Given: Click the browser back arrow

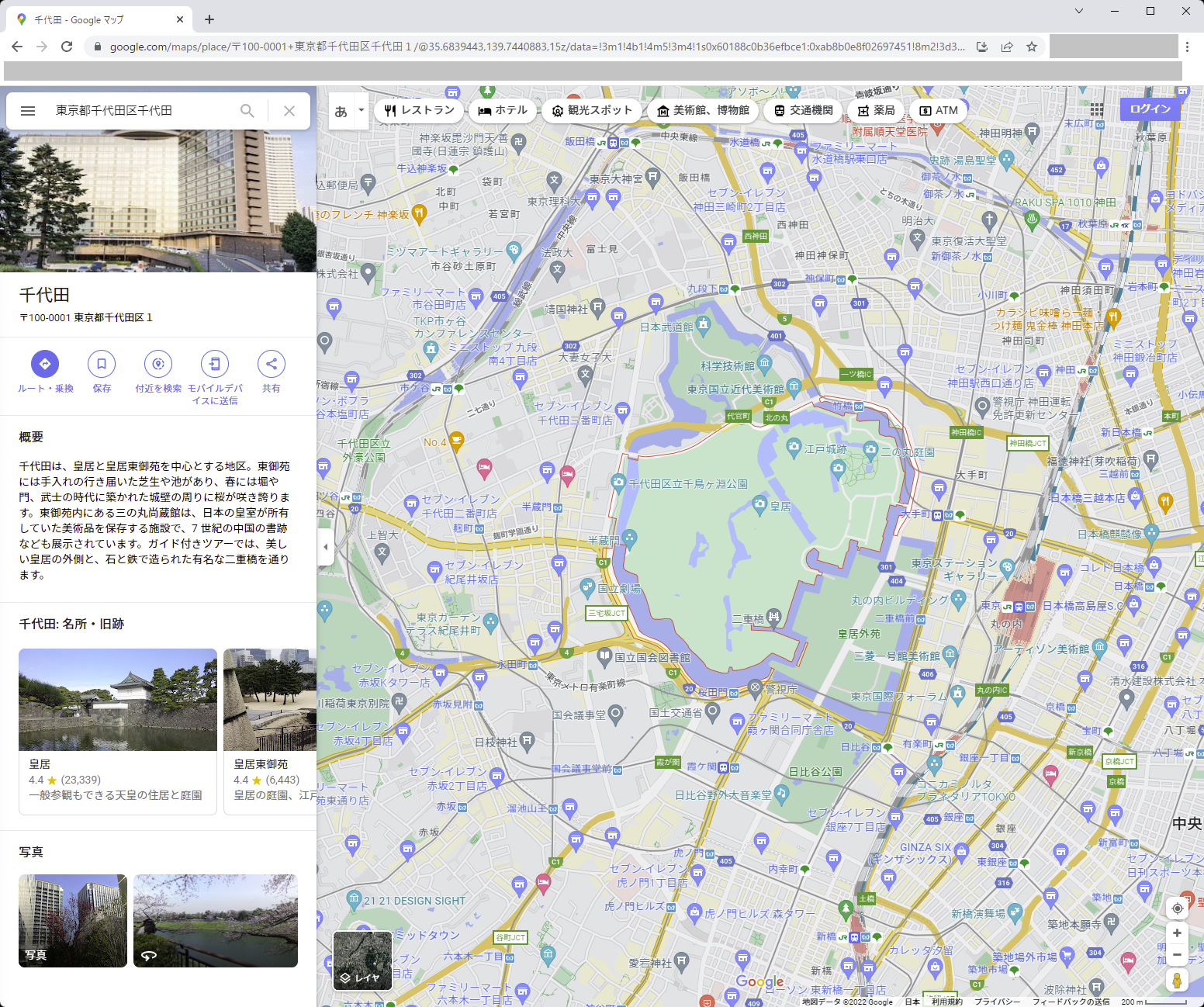Looking at the screenshot, I should 17,47.
